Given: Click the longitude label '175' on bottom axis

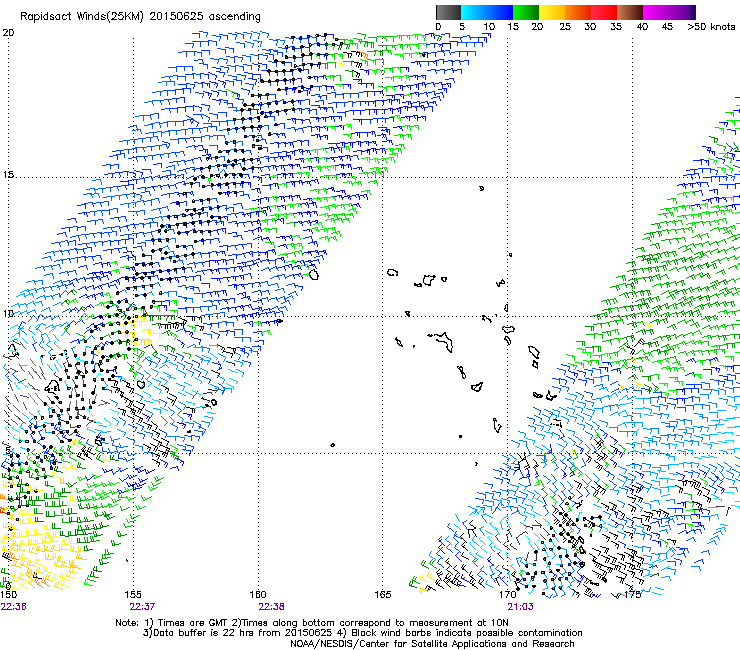Looking at the screenshot, I should coord(632,594).
